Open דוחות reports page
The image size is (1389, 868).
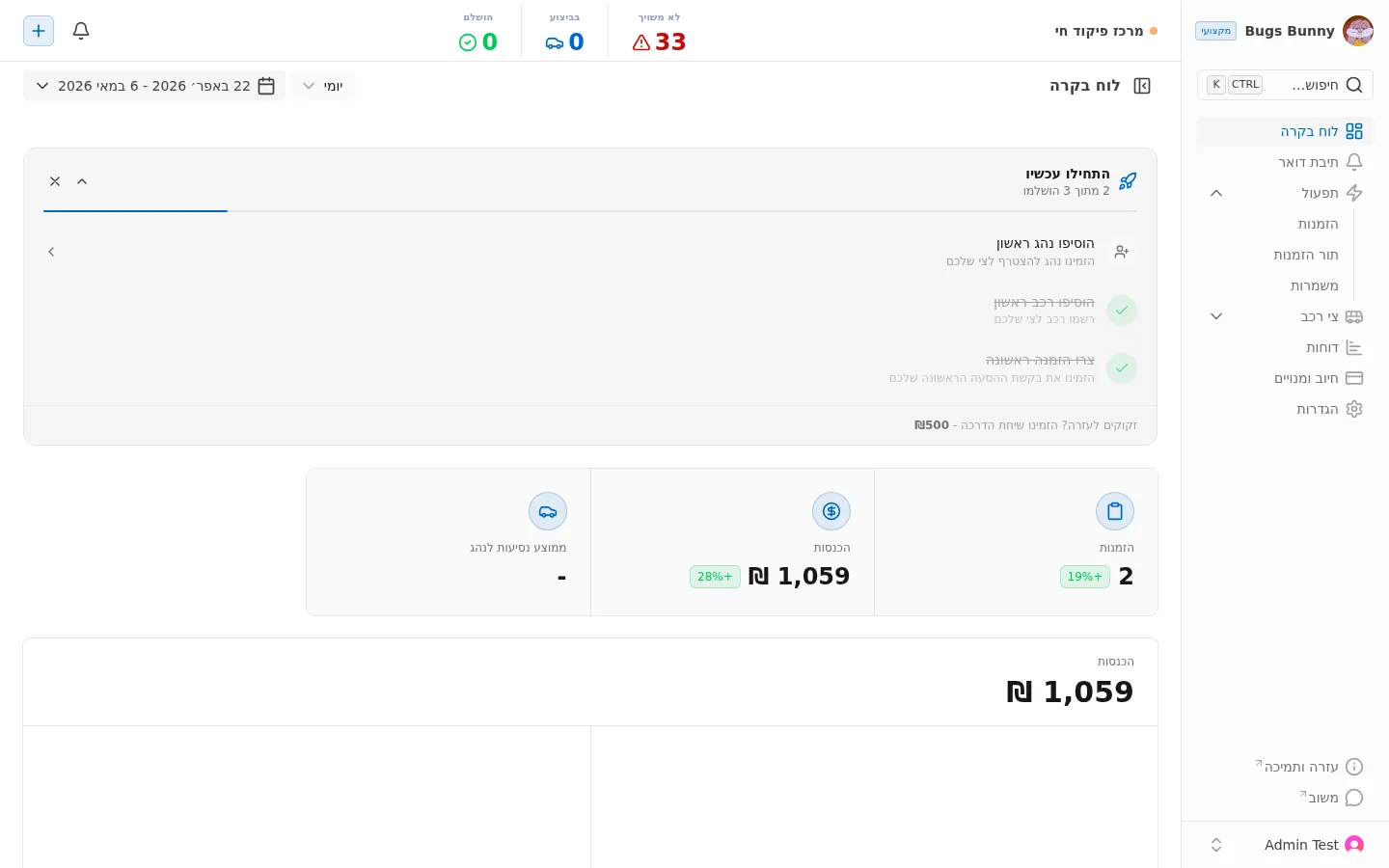[1285, 347]
